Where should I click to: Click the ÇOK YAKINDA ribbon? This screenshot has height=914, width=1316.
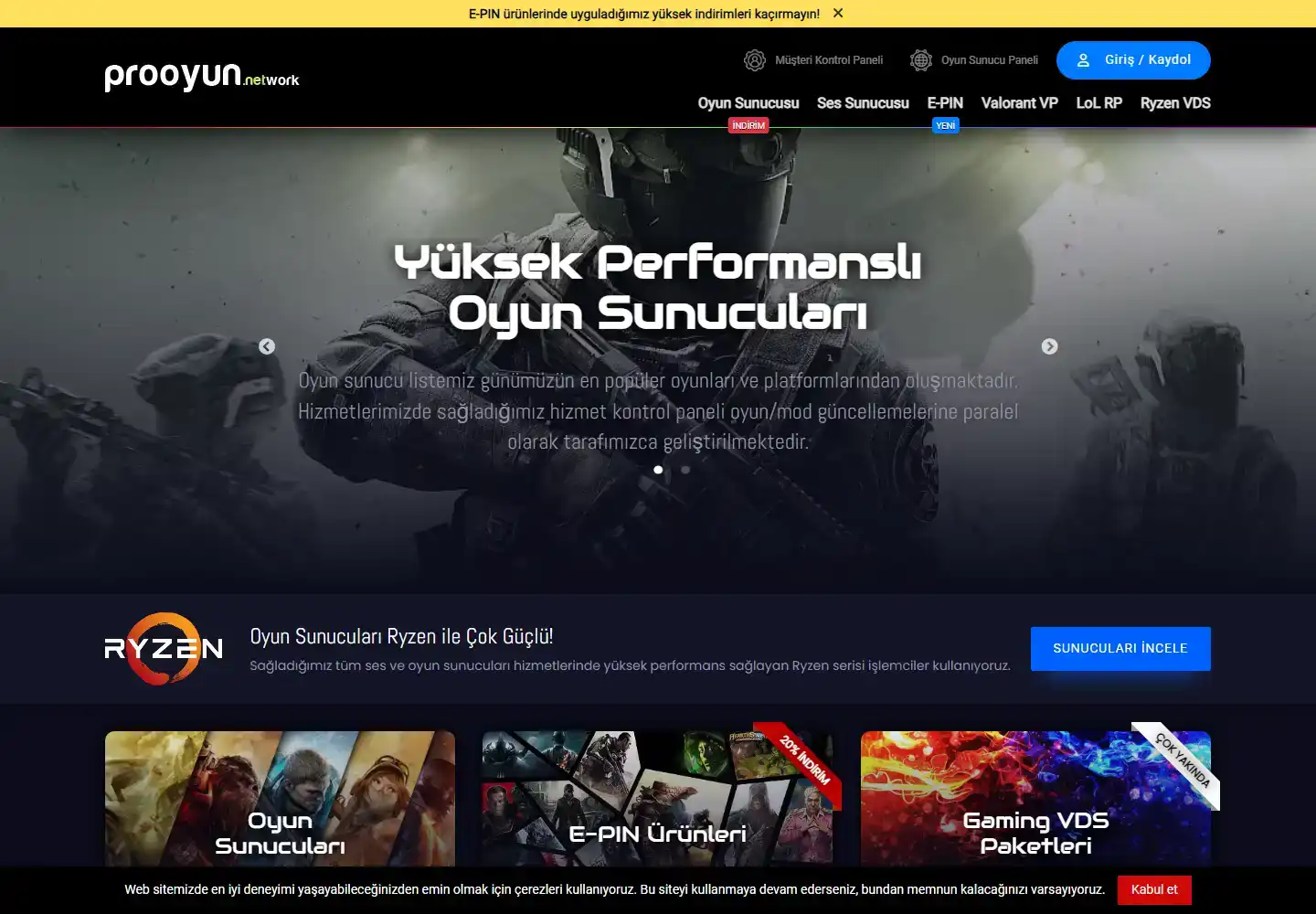tap(1183, 760)
